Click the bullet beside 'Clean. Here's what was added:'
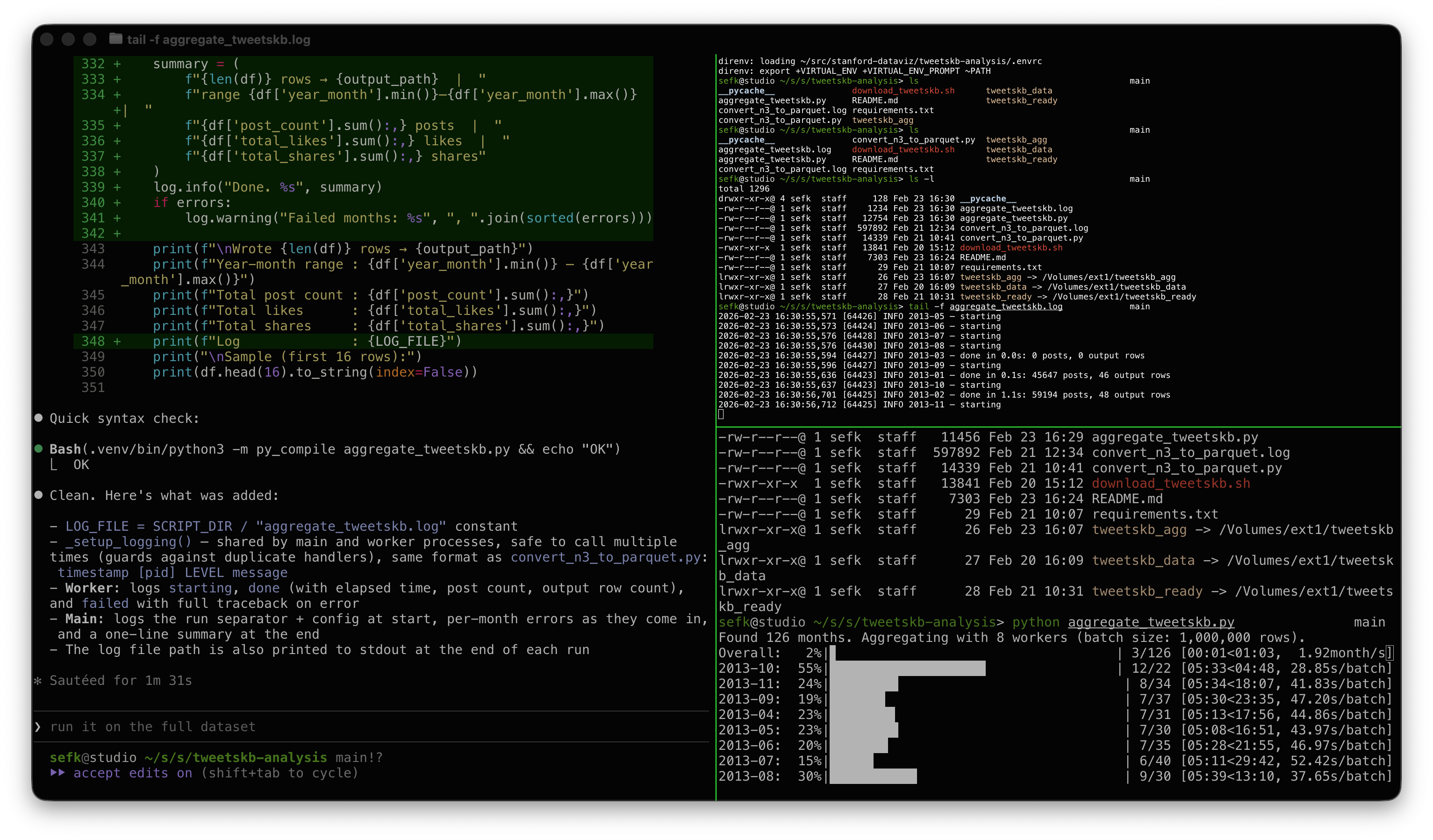This screenshot has height=840, width=1433. tap(38, 495)
